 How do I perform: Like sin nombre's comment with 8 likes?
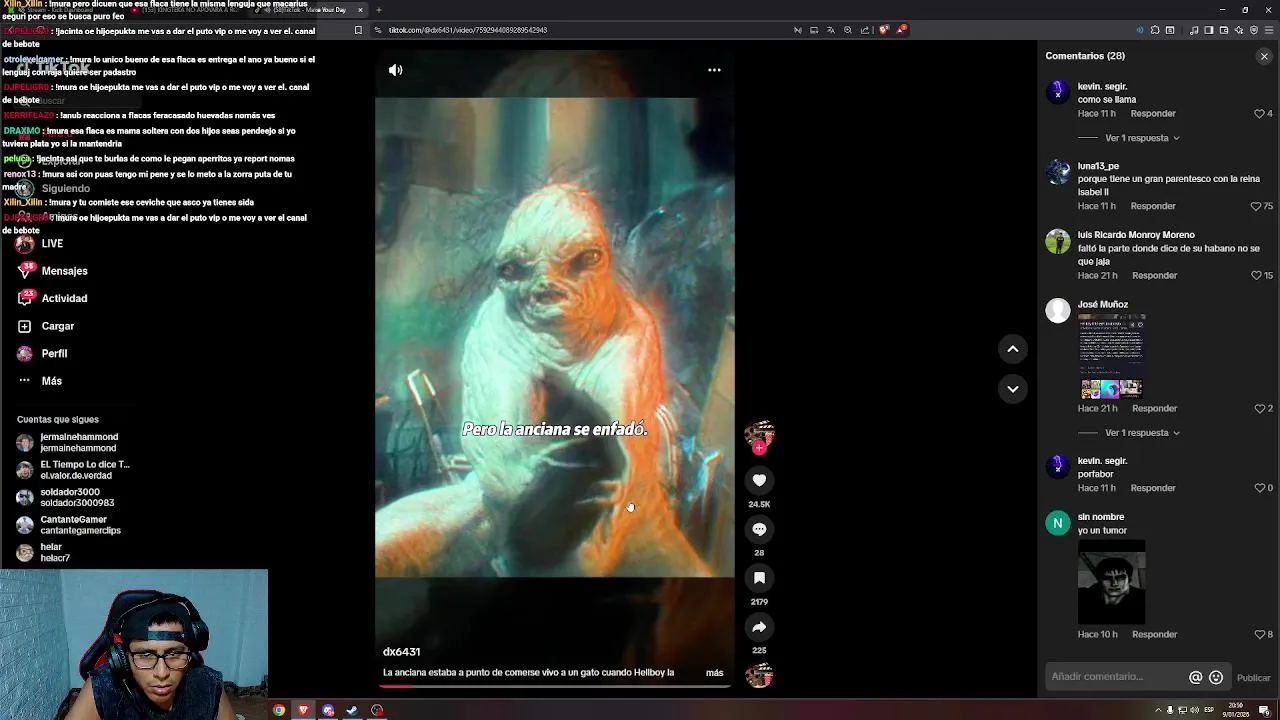(1260, 634)
